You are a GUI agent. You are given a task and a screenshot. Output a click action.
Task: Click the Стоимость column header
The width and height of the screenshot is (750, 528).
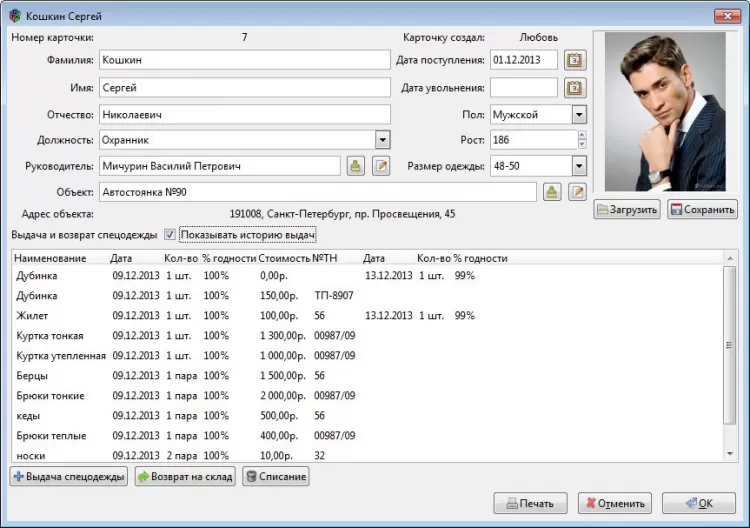click(x=285, y=258)
